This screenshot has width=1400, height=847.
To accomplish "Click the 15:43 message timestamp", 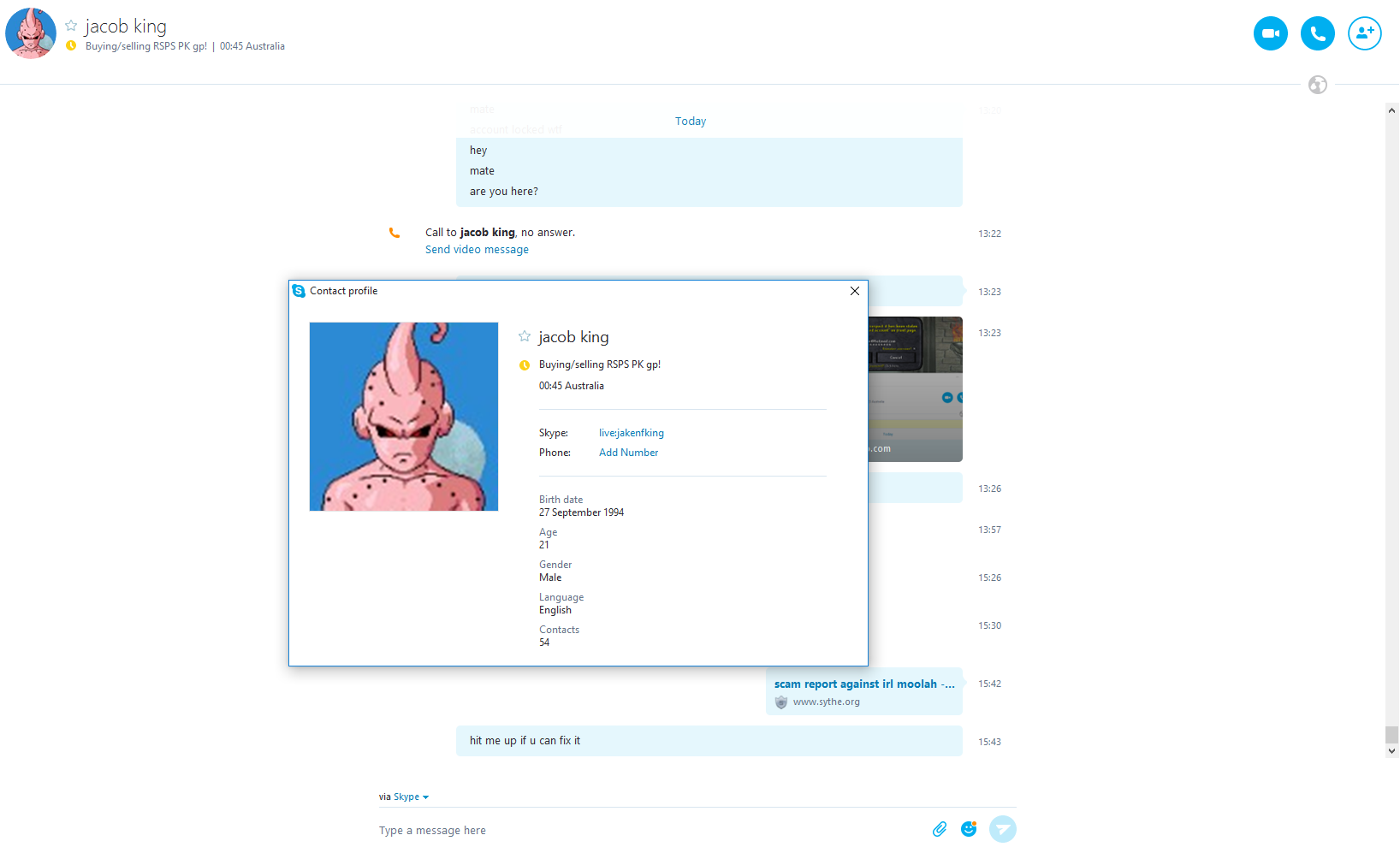I will click(990, 742).
